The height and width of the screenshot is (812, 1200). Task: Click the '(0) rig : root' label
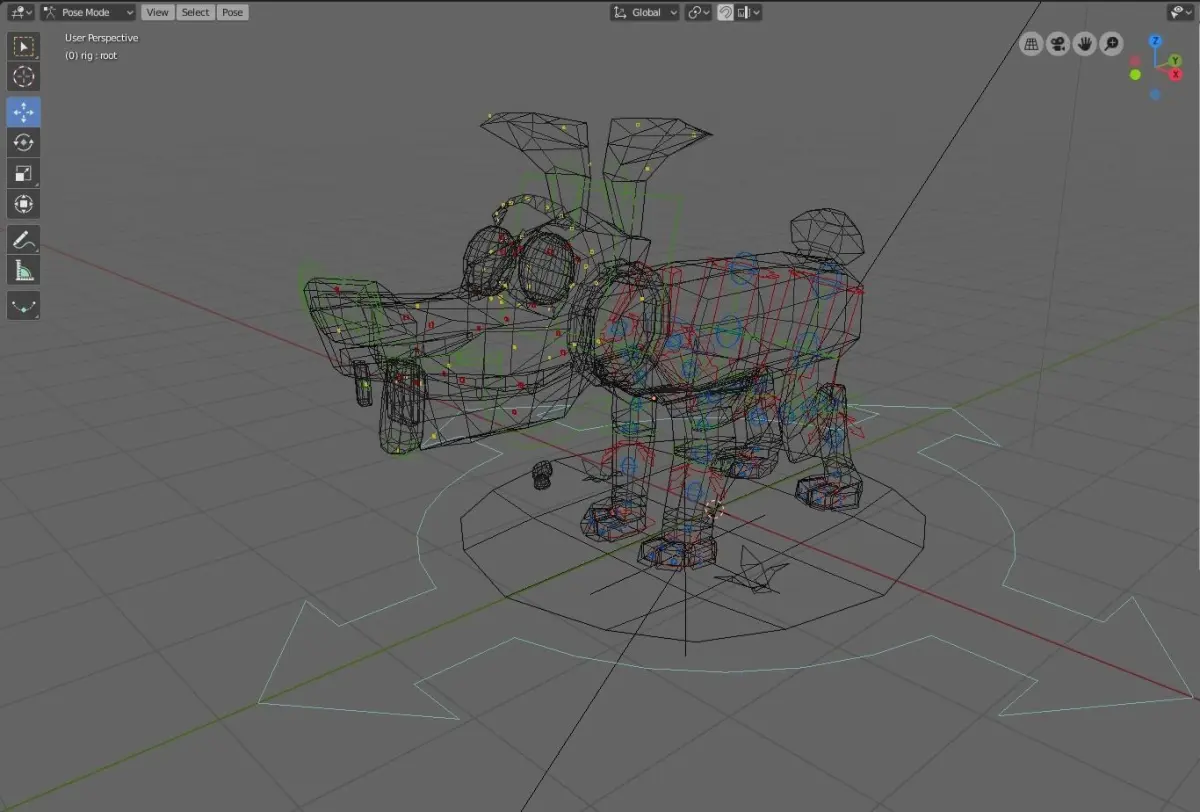[91, 56]
